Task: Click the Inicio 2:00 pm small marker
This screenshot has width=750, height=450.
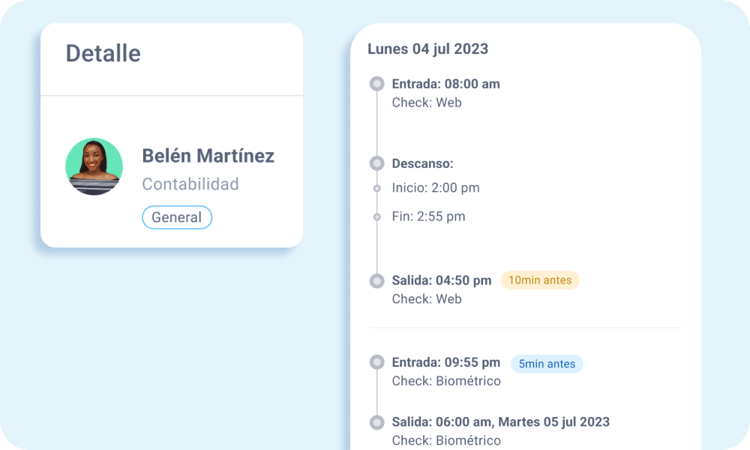Action: [x=377, y=188]
